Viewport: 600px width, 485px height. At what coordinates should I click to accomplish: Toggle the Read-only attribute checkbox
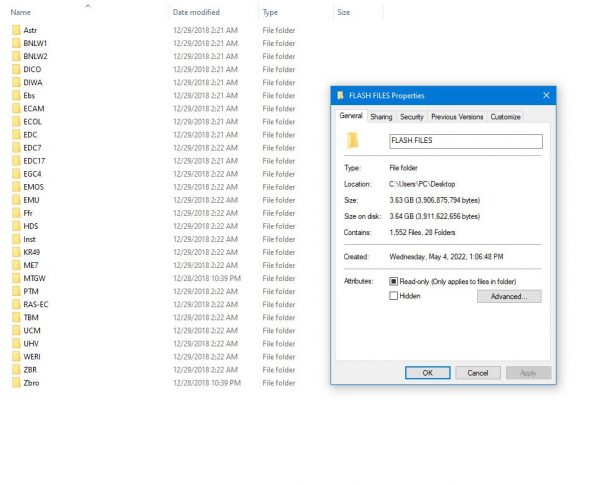(x=393, y=281)
